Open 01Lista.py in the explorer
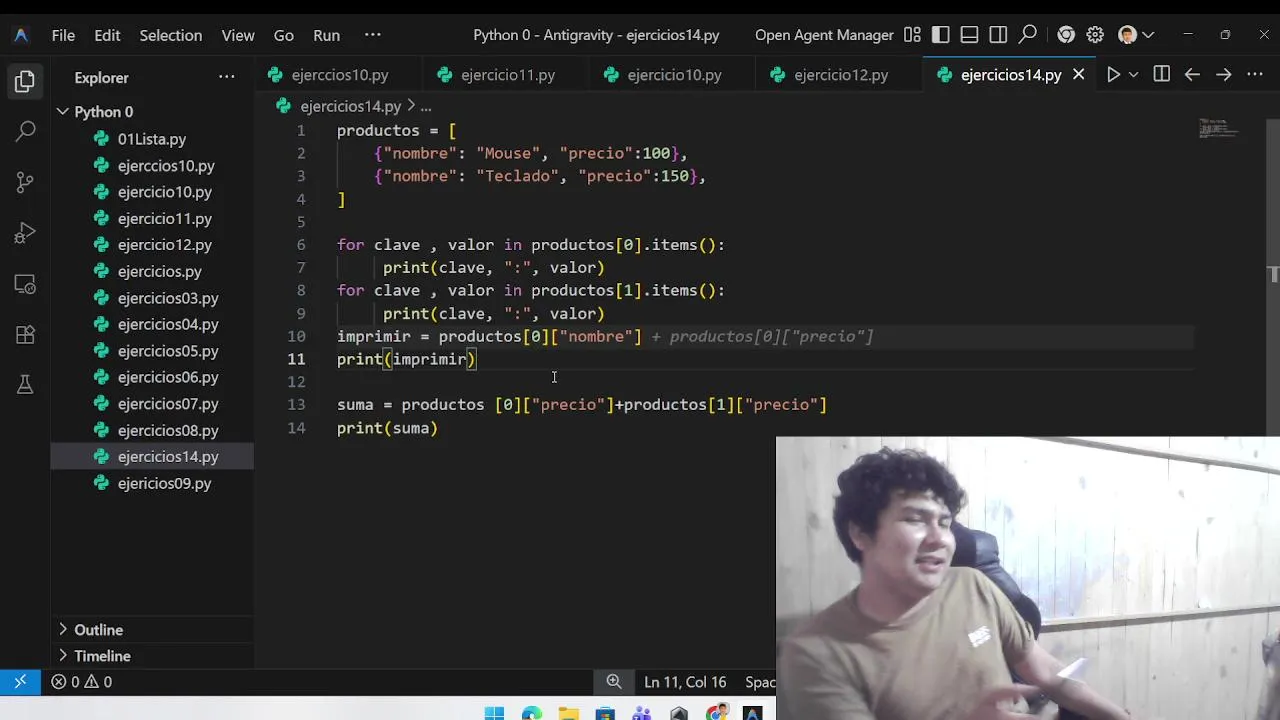1280x720 pixels. (152, 139)
